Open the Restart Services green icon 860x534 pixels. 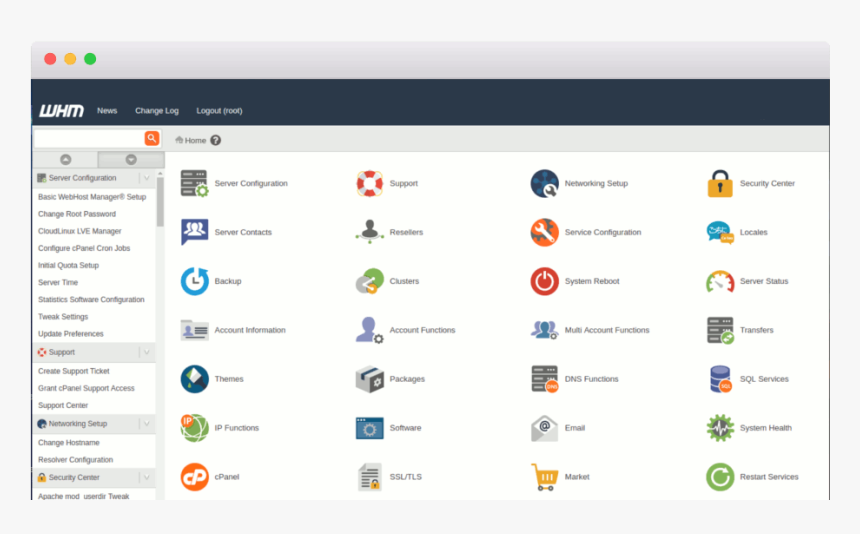720,477
